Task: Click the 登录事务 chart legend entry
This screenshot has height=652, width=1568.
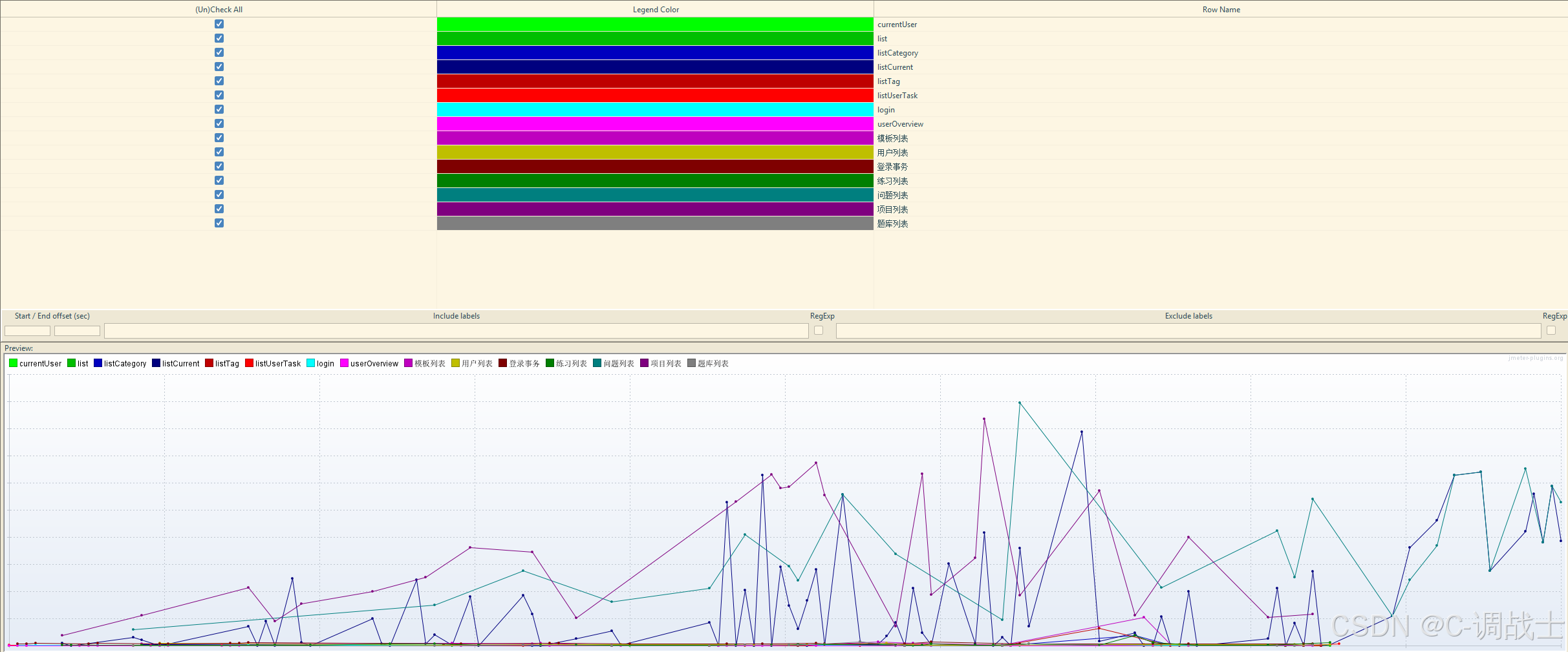Action: click(x=519, y=363)
